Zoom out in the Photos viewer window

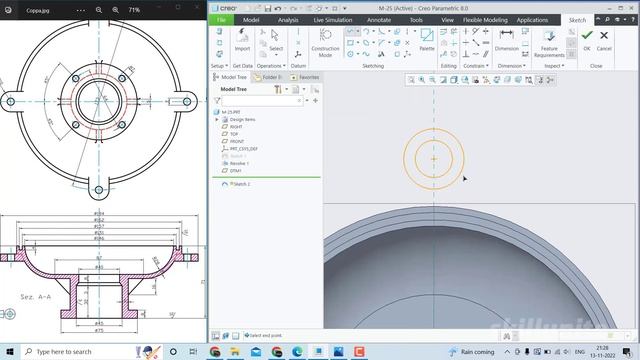pos(99,10)
